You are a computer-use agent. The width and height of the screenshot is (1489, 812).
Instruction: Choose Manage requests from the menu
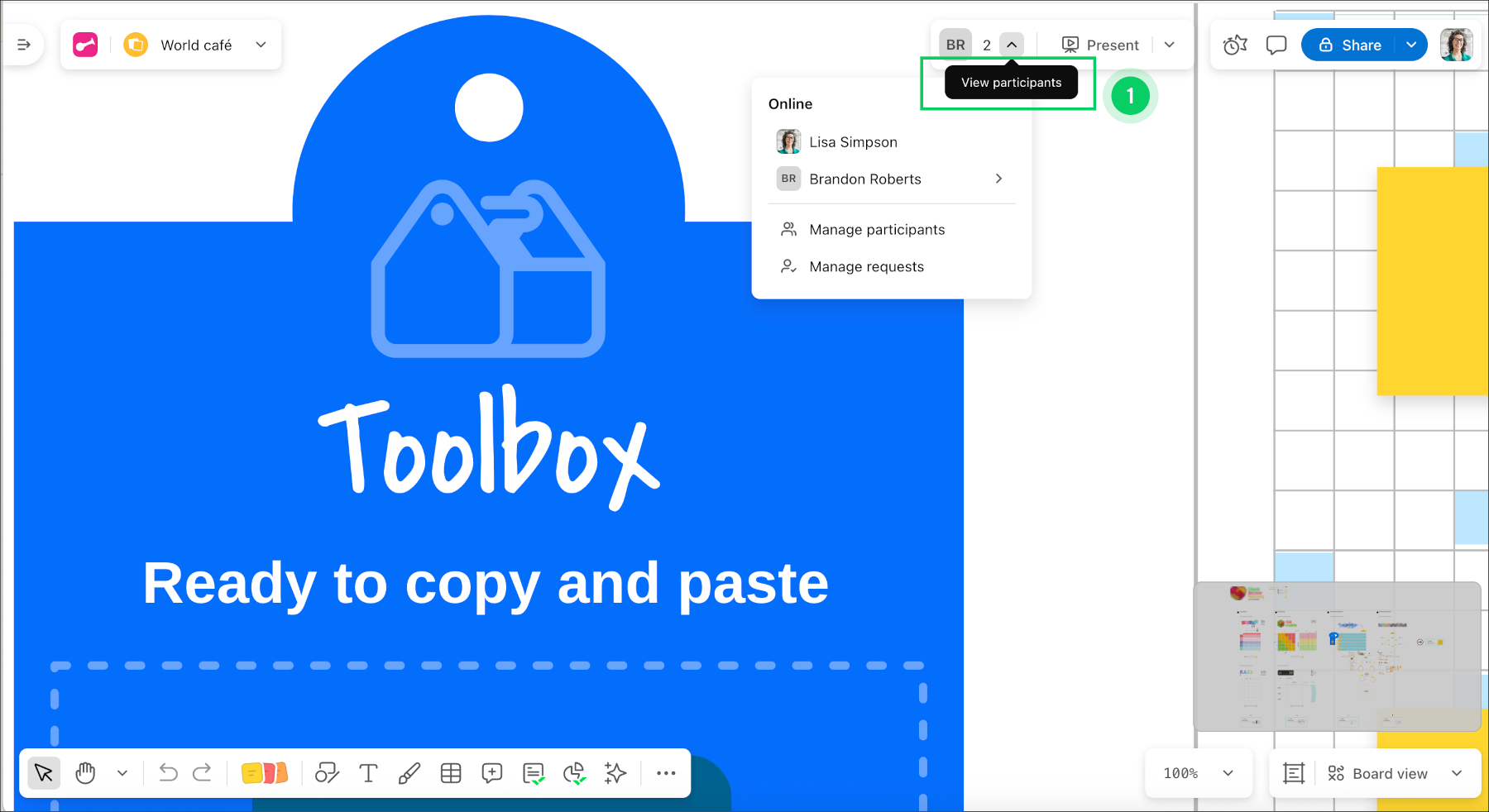click(866, 266)
